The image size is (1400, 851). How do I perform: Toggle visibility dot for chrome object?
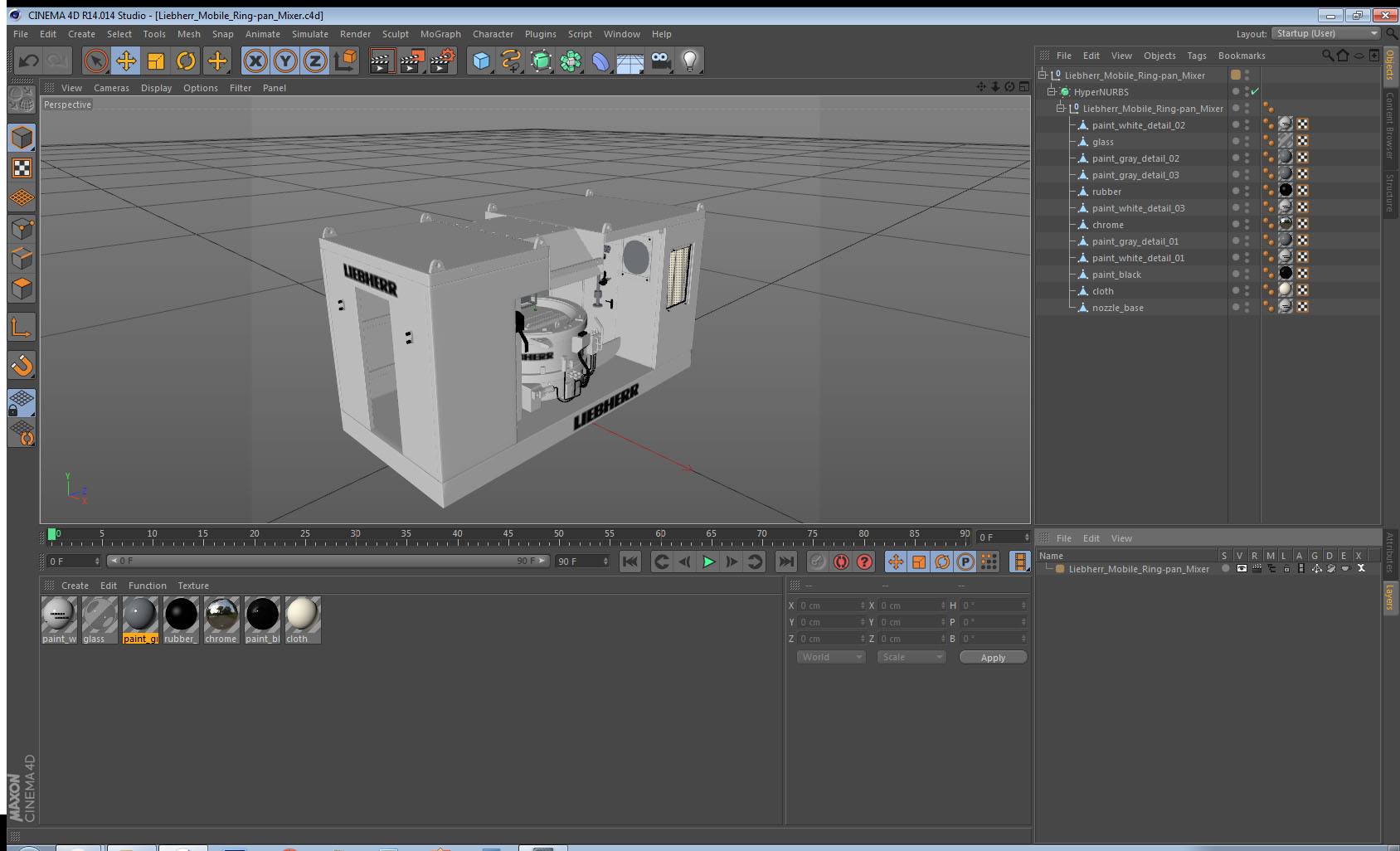tap(1235, 224)
